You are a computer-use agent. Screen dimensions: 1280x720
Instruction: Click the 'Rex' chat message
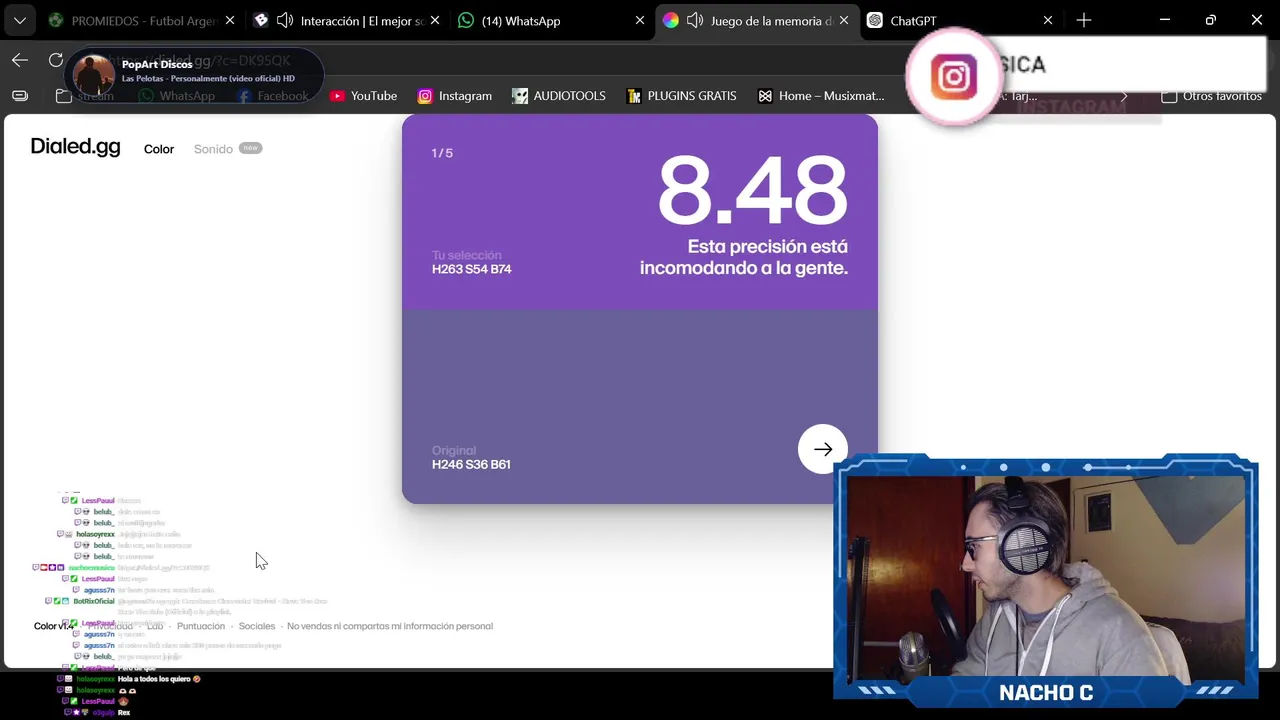pos(124,713)
